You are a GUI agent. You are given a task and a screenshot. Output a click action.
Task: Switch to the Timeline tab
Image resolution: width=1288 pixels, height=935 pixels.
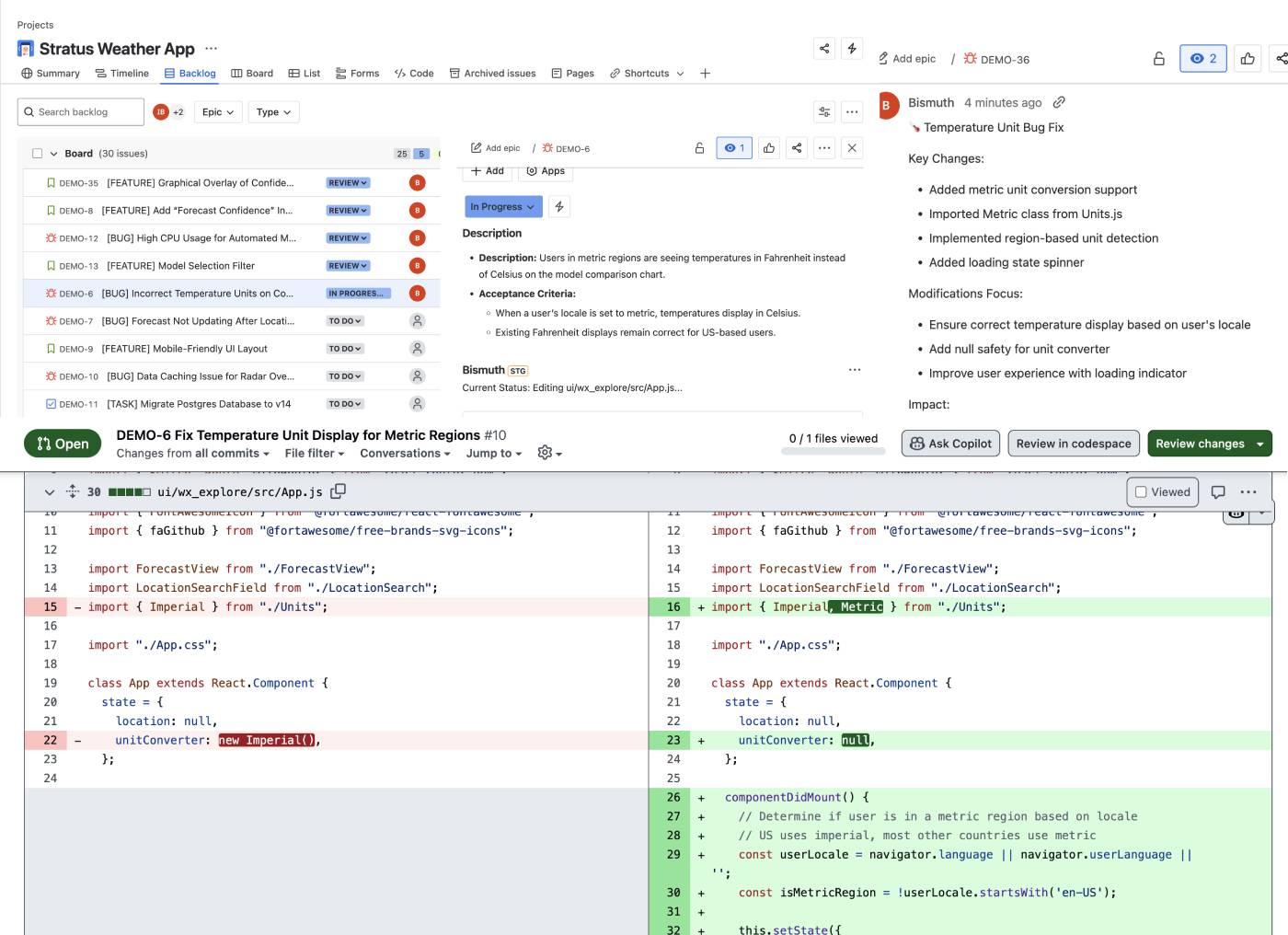pyautogui.click(x=121, y=74)
